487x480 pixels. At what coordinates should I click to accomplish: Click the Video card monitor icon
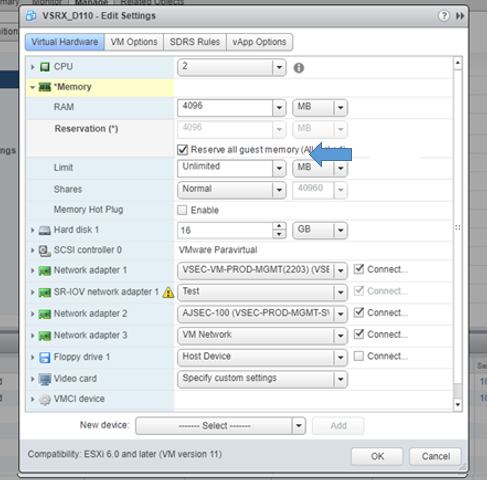[45, 379]
